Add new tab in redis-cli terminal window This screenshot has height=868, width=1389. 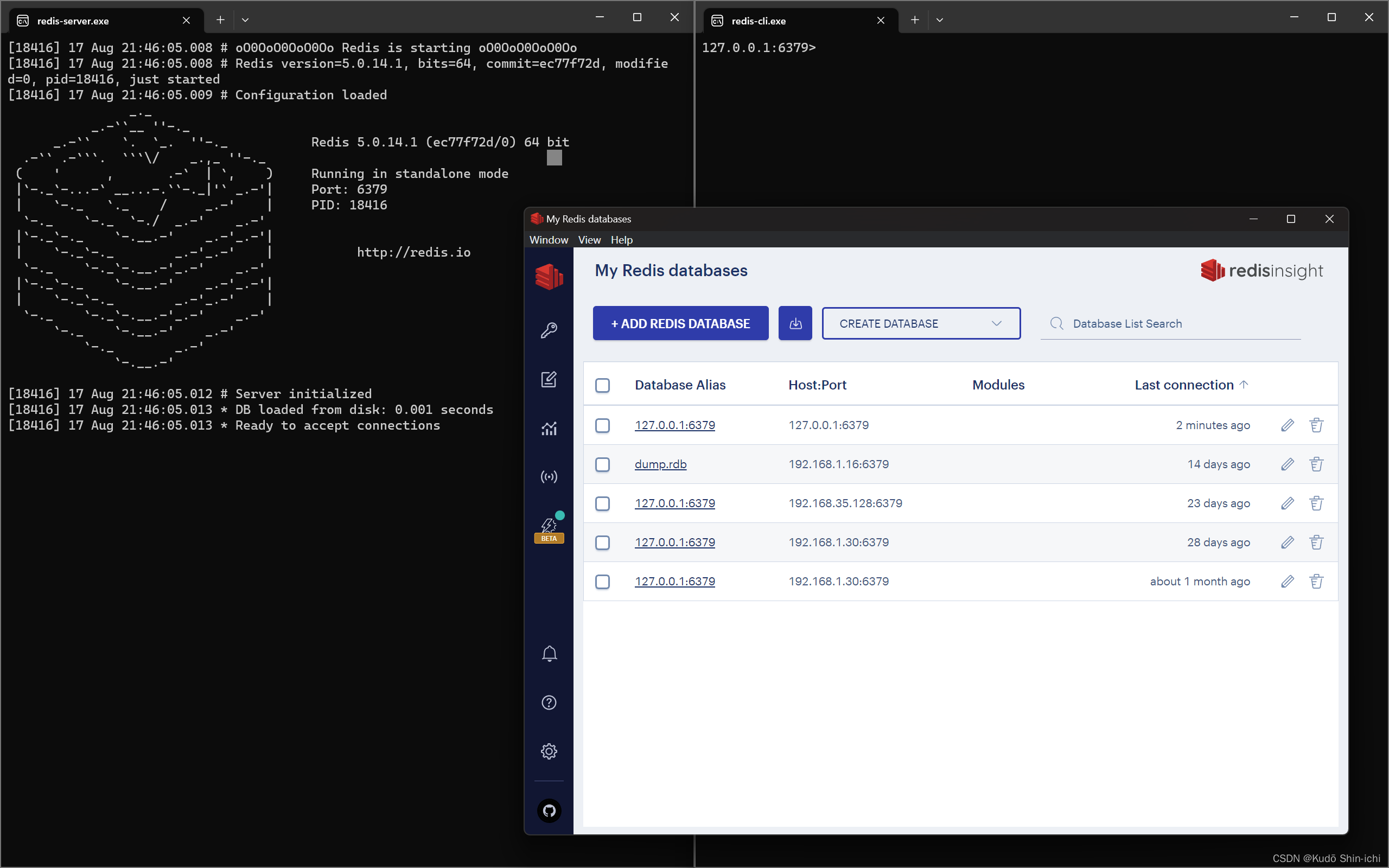point(915,20)
